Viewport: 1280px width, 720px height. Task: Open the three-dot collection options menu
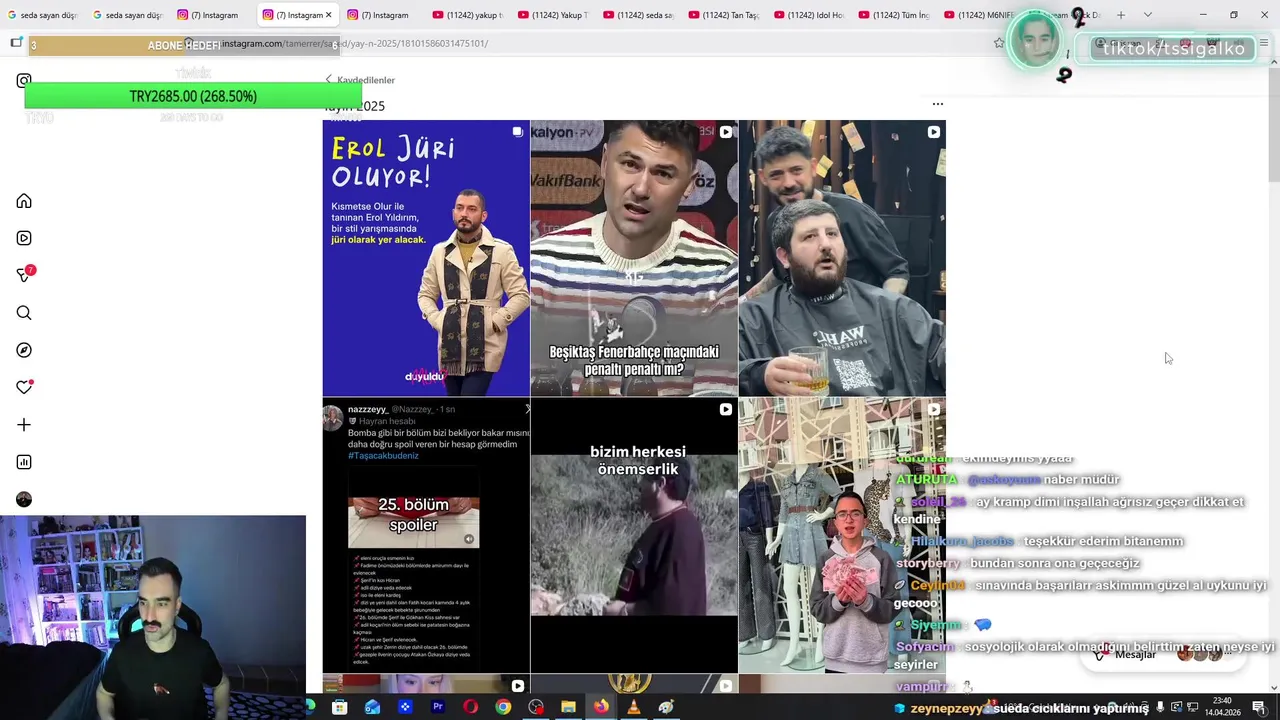[937, 104]
